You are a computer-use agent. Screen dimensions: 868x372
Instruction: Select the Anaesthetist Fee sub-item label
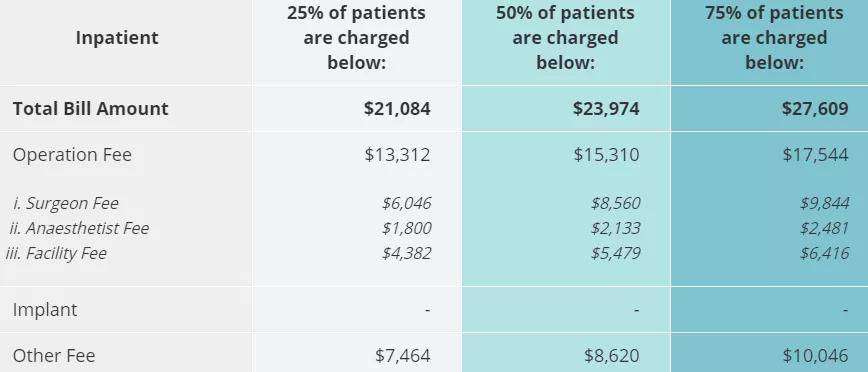tap(79, 228)
